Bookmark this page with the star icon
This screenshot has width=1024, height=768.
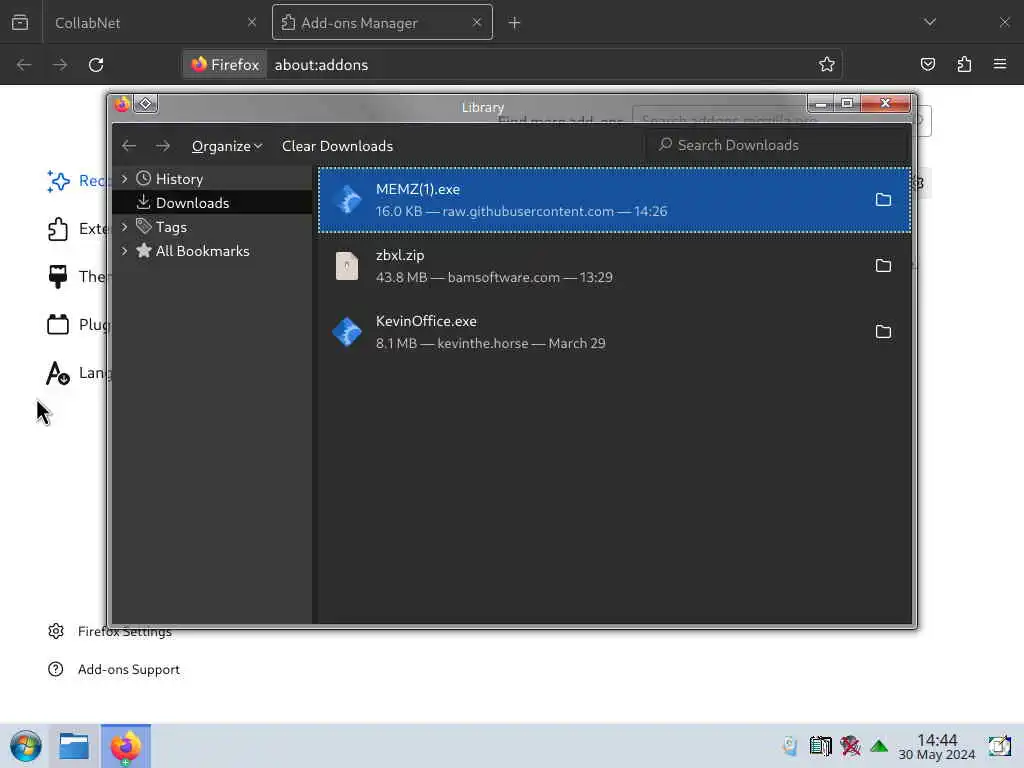pyautogui.click(x=827, y=64)
